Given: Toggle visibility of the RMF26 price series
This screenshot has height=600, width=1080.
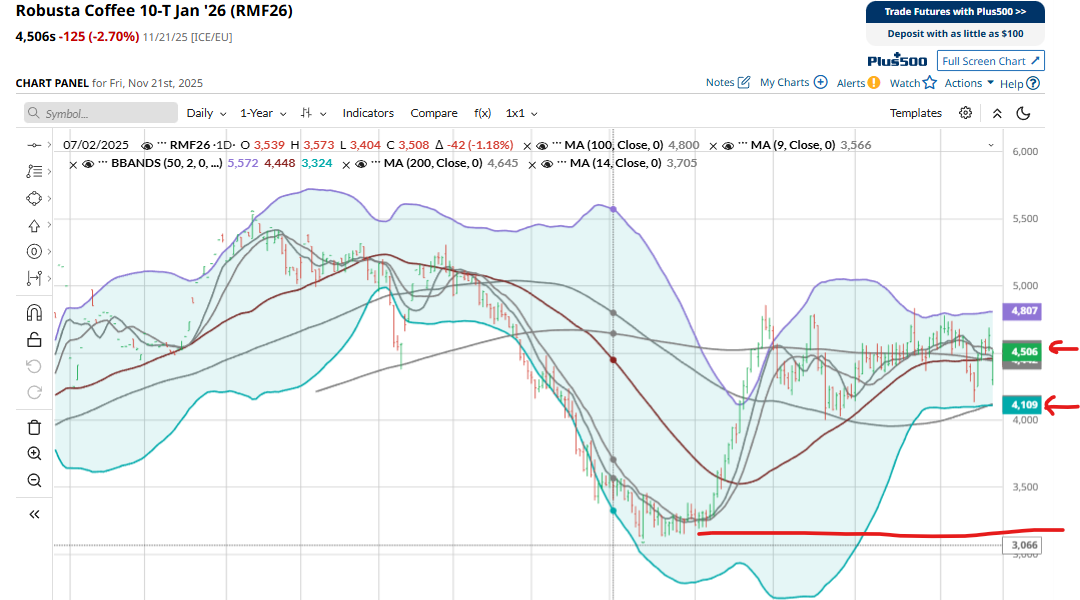Looking at the screenshot, I should (x=148, y=145).
